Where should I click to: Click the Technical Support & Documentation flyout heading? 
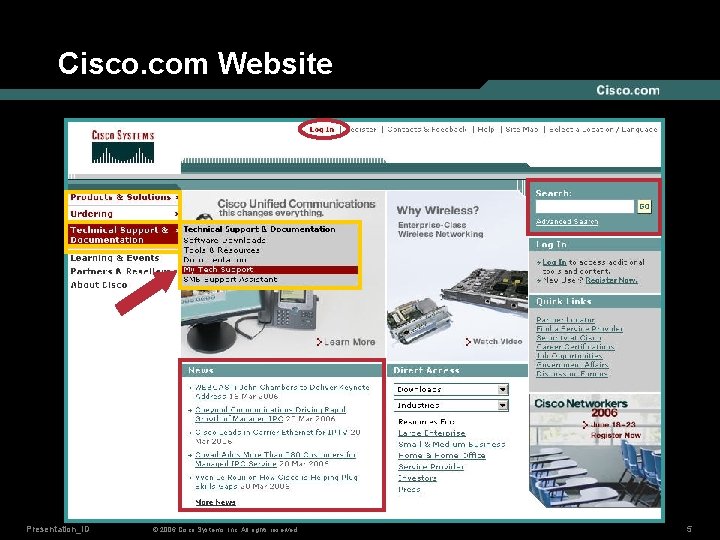tap(259, 229)
